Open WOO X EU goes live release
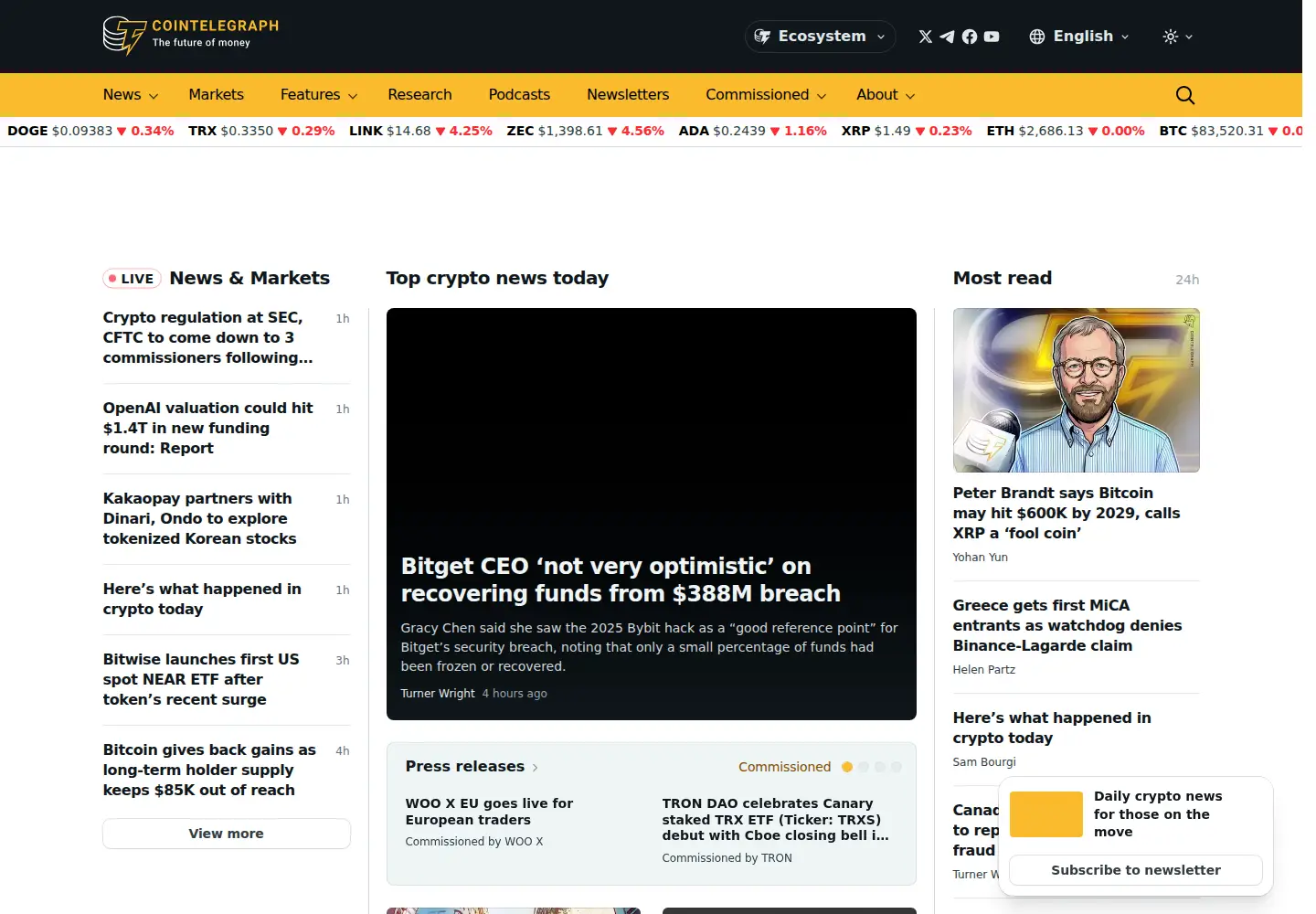1316x914 pixels. click(489, 812)
